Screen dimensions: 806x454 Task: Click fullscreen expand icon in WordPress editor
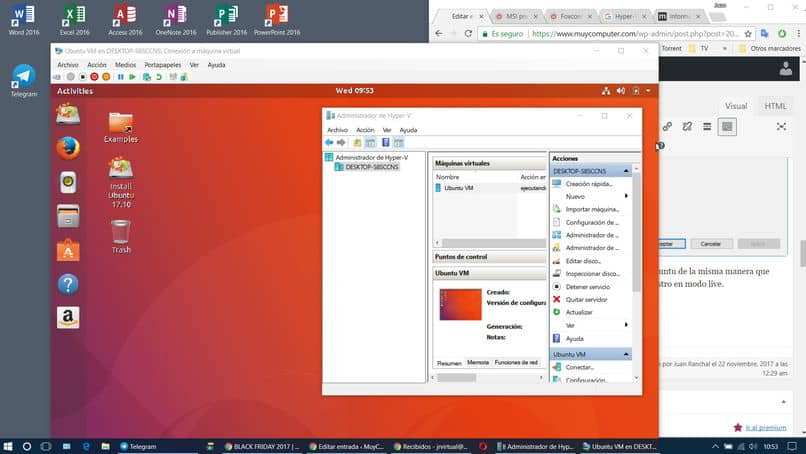click(x=781, y=126)
